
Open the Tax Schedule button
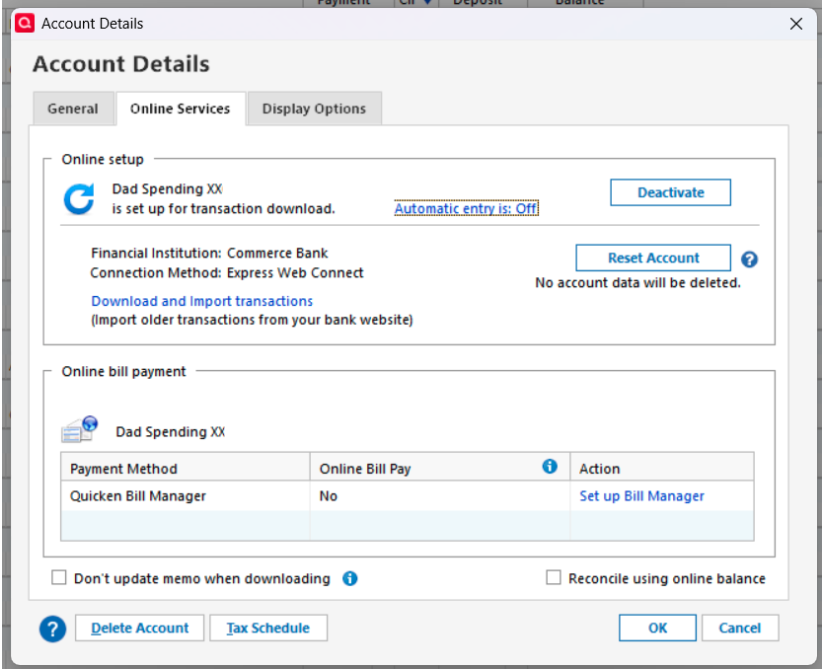click(268, 628)
